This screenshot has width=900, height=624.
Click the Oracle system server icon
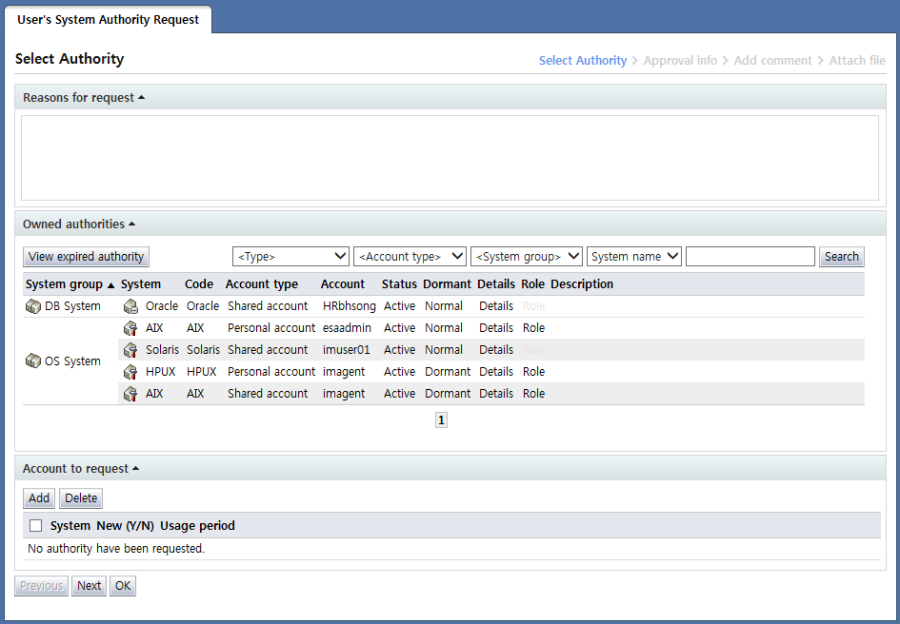[x=130, y=306]
